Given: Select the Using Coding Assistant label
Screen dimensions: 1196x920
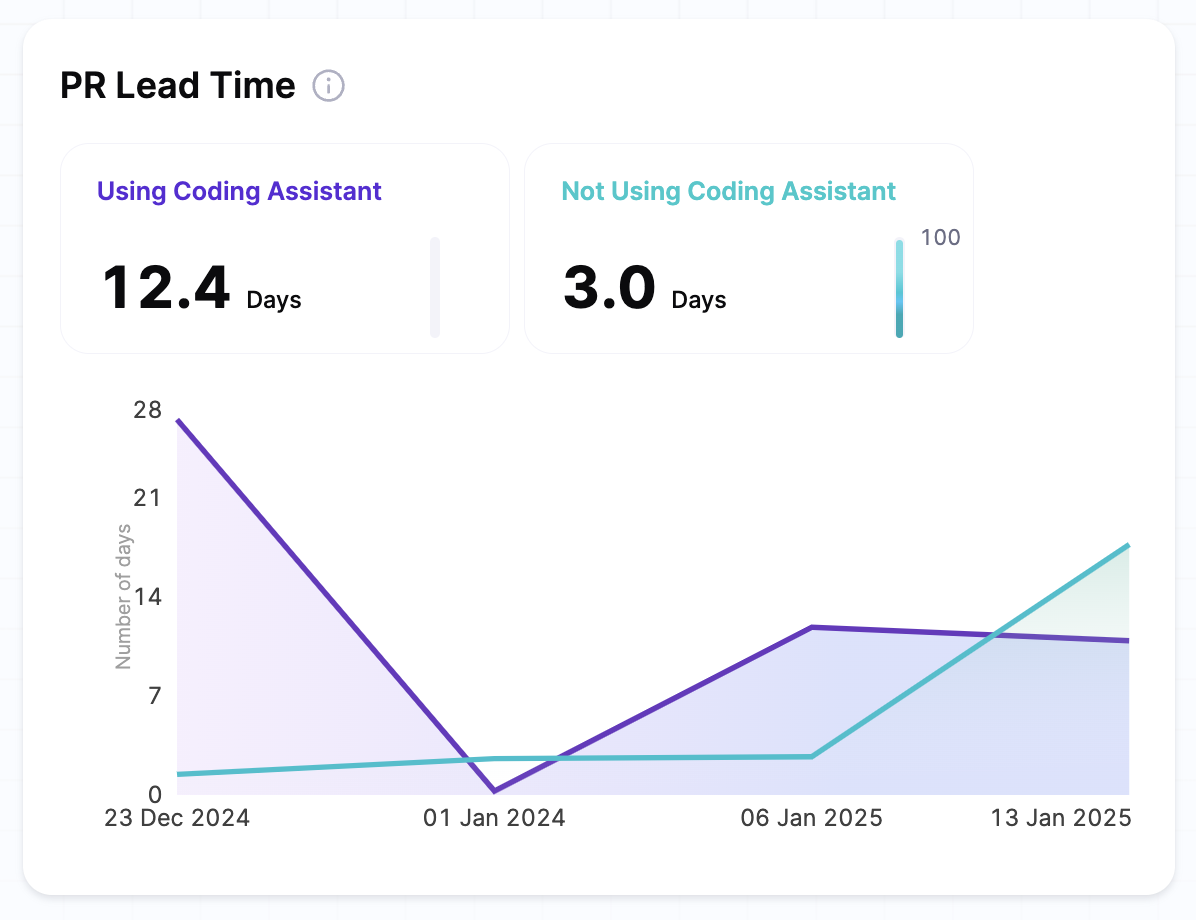Looking at the screenshot, I should (x=239, y=191).
